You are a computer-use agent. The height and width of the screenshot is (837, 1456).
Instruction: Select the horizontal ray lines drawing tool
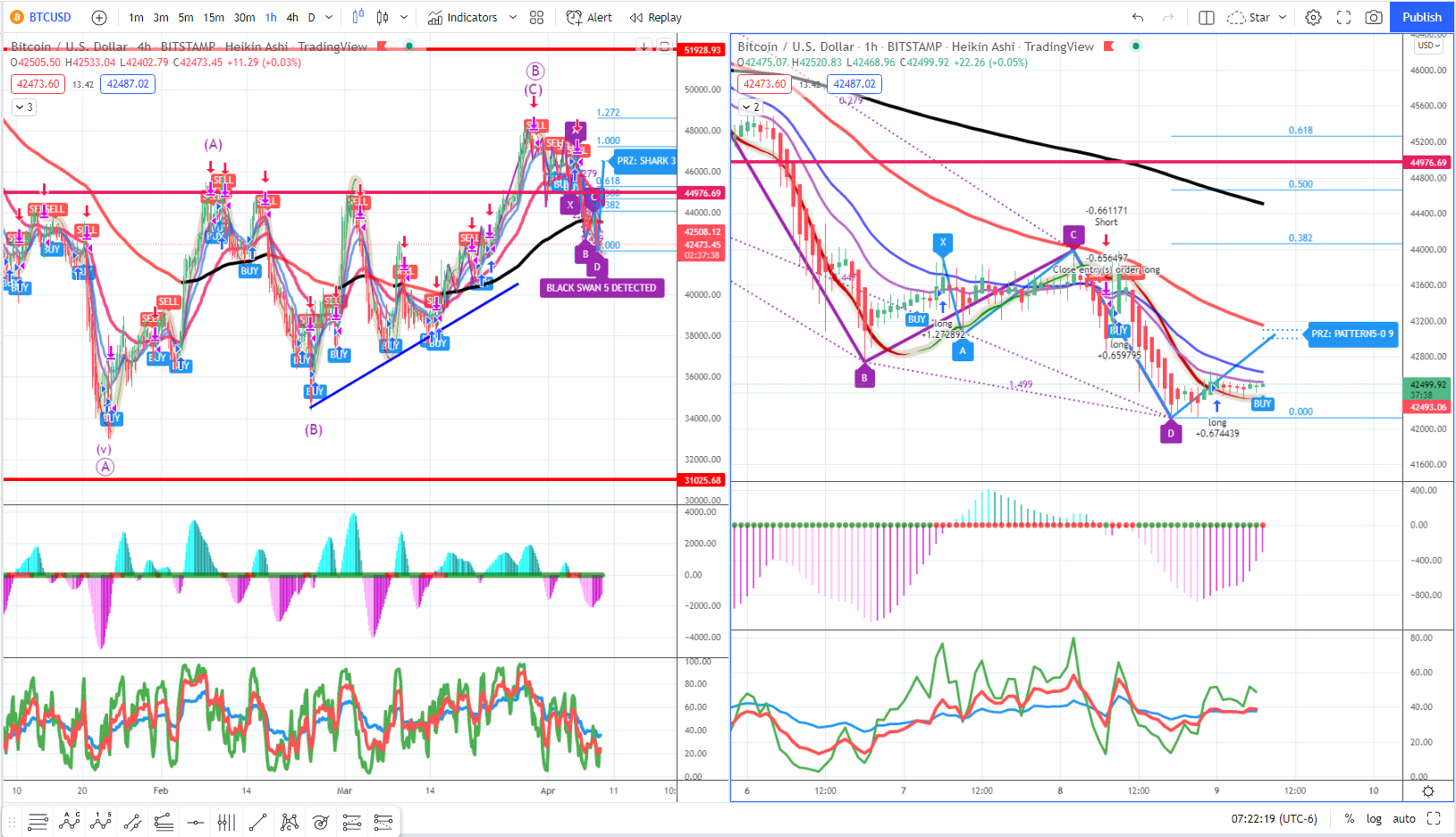(x=38, y=822)
